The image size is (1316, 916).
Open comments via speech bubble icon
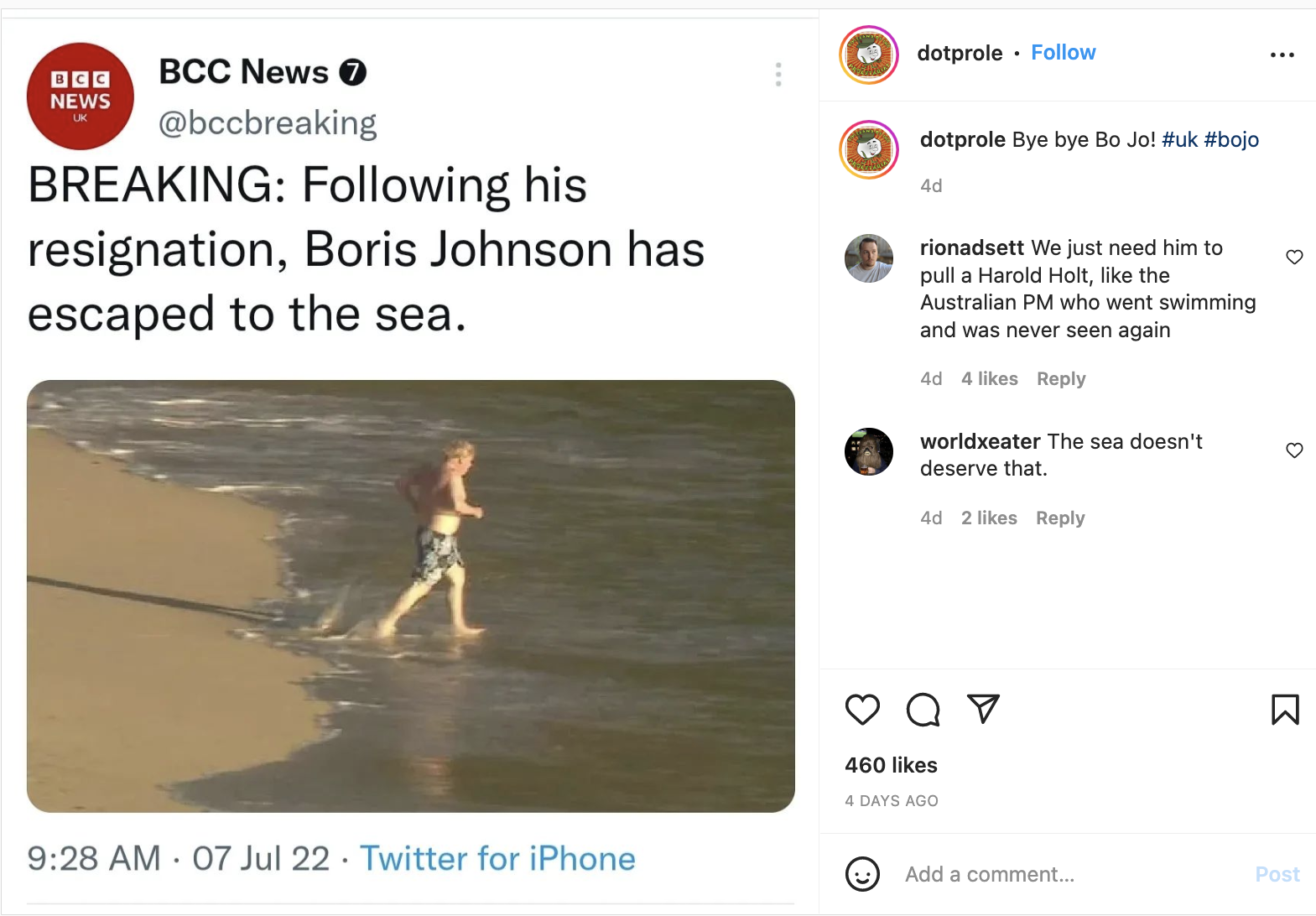(x=923, y=710)
